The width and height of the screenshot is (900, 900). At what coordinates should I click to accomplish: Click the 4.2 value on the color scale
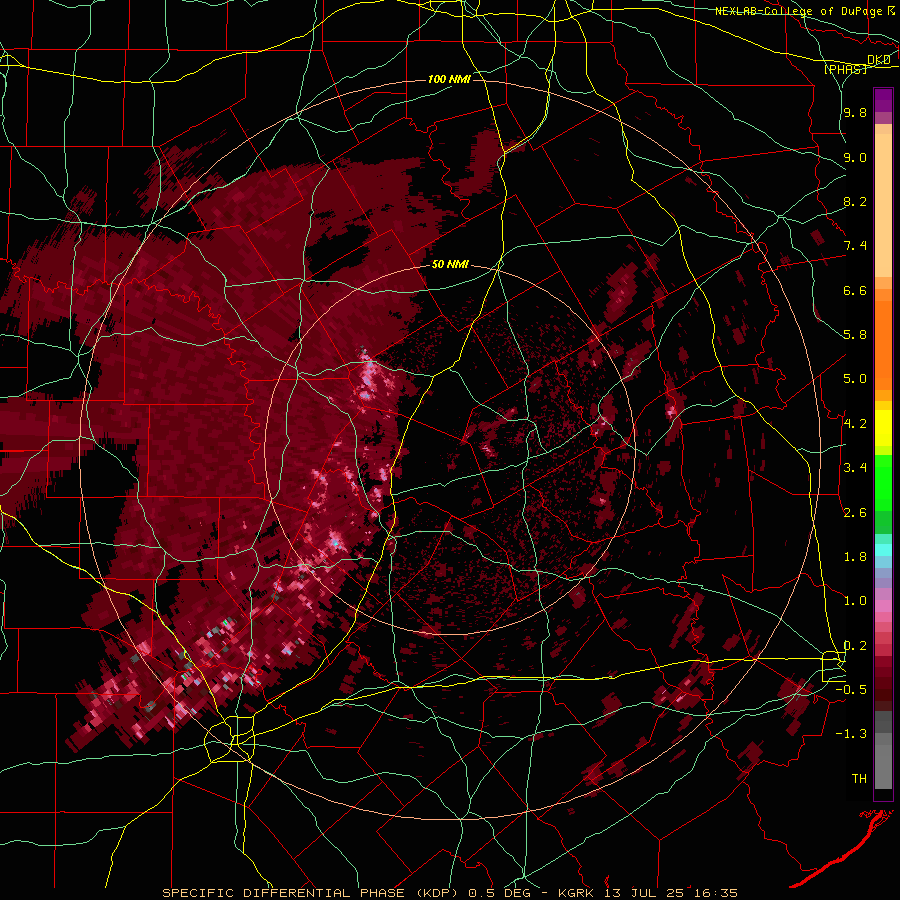point(855,424)
